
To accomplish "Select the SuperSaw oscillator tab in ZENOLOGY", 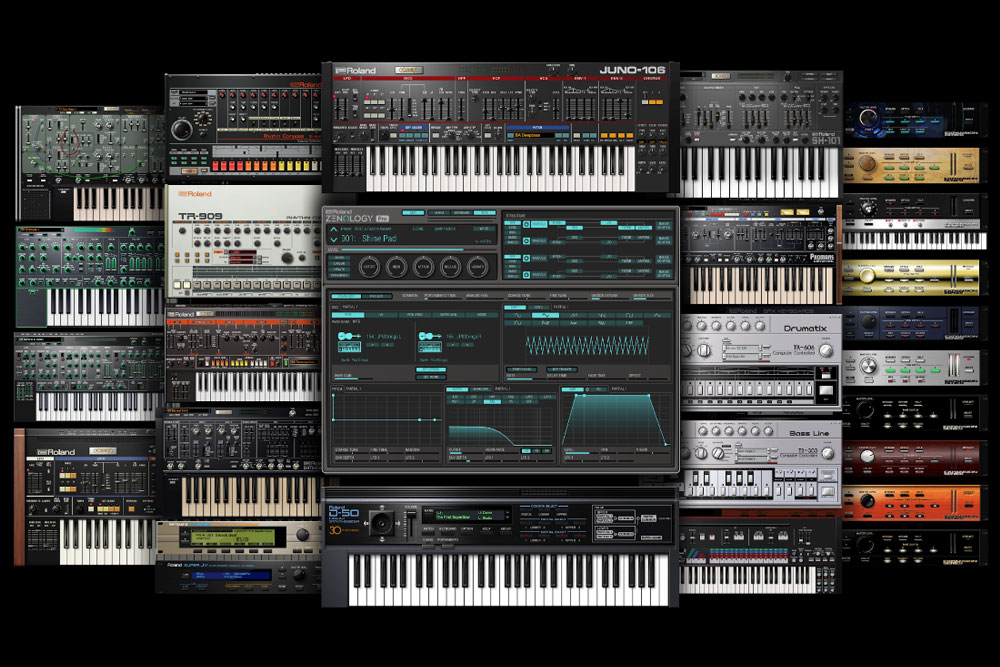I will click(x=448, y=315).
